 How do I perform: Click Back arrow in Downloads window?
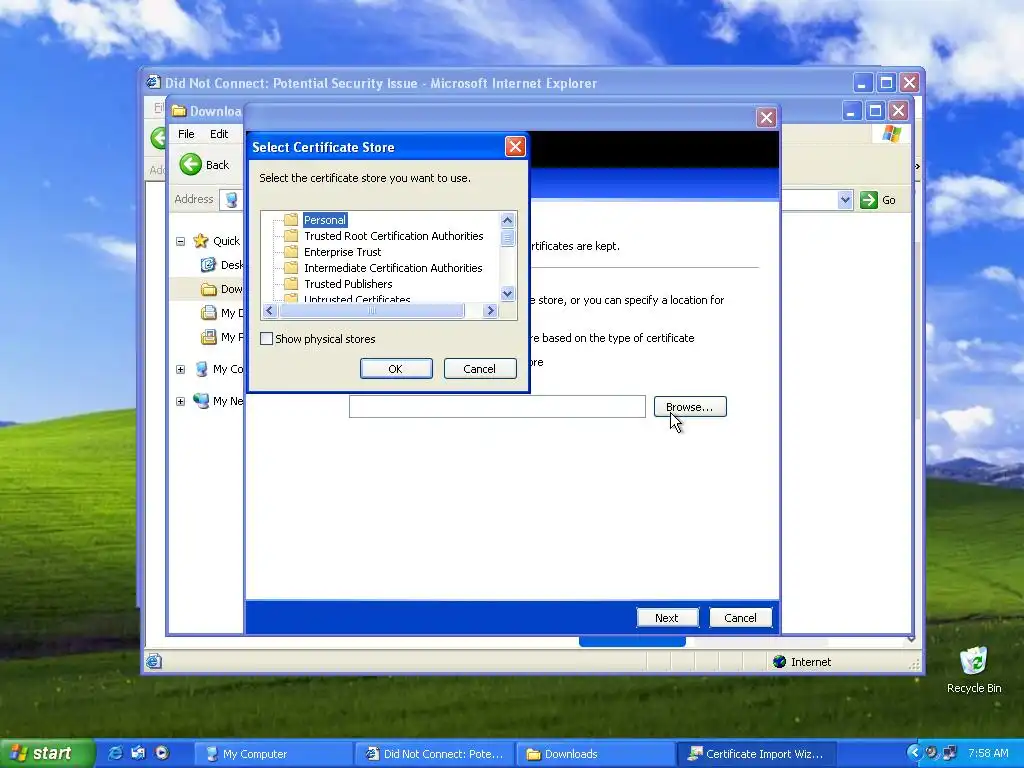click(x=191, y=165)
